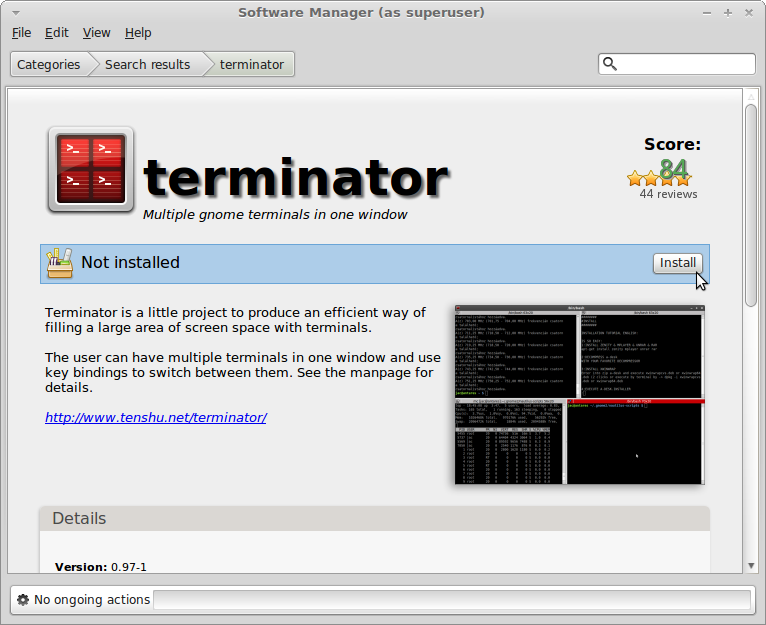Viewport: 766px width, 625px height.
Task: Open the tenshu.net terminator link
Action: point(155,417)
